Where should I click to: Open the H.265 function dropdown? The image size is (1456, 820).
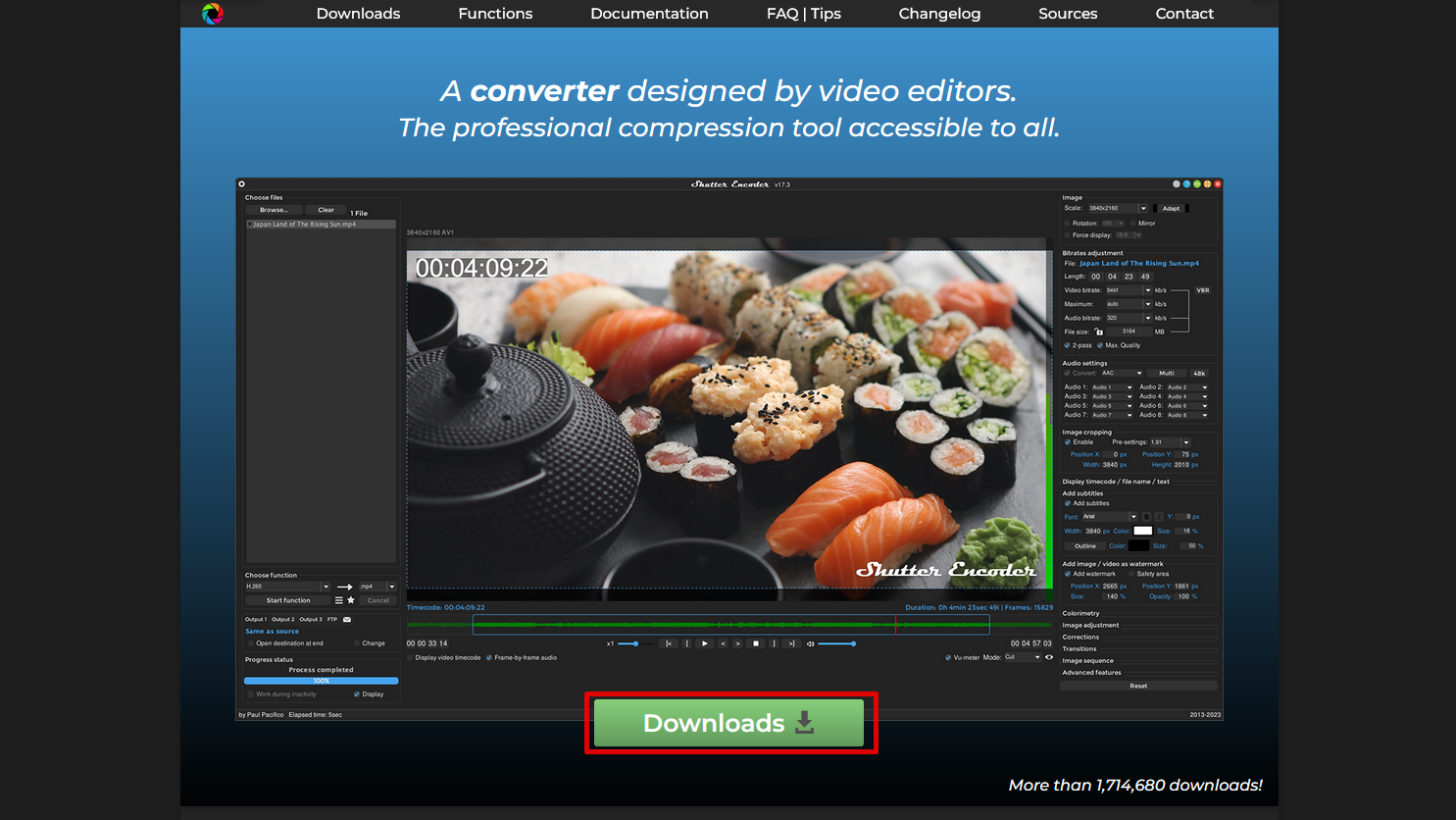[287, 587]
